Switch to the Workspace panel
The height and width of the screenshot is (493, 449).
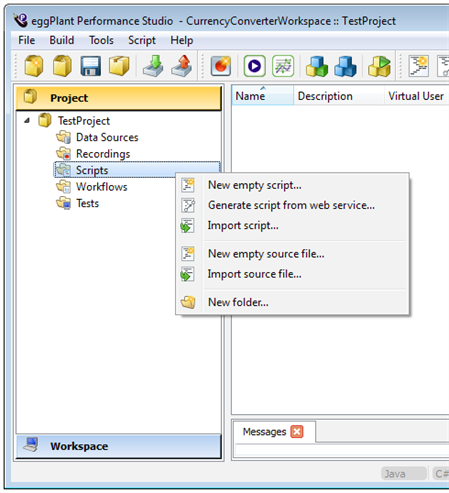pyautogui.click(x=118, y=446)
